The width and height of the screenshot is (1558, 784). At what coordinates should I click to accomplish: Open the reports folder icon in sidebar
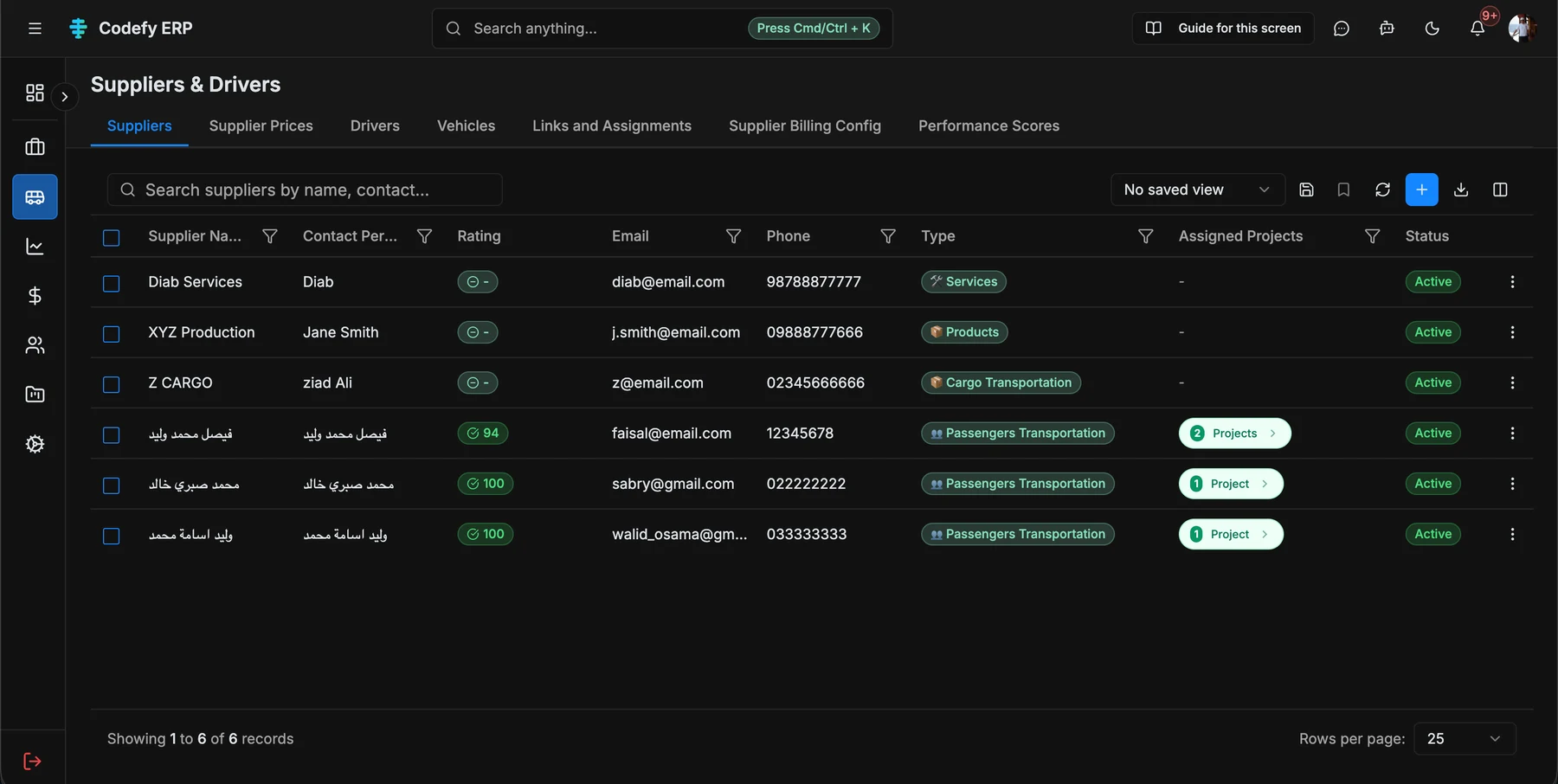tap(35, 395)
